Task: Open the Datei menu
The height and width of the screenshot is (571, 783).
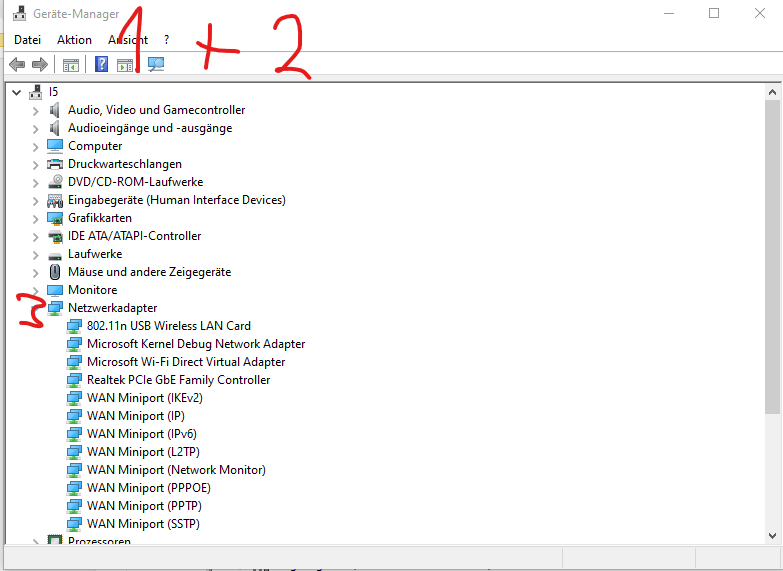Action: [27, 40]
